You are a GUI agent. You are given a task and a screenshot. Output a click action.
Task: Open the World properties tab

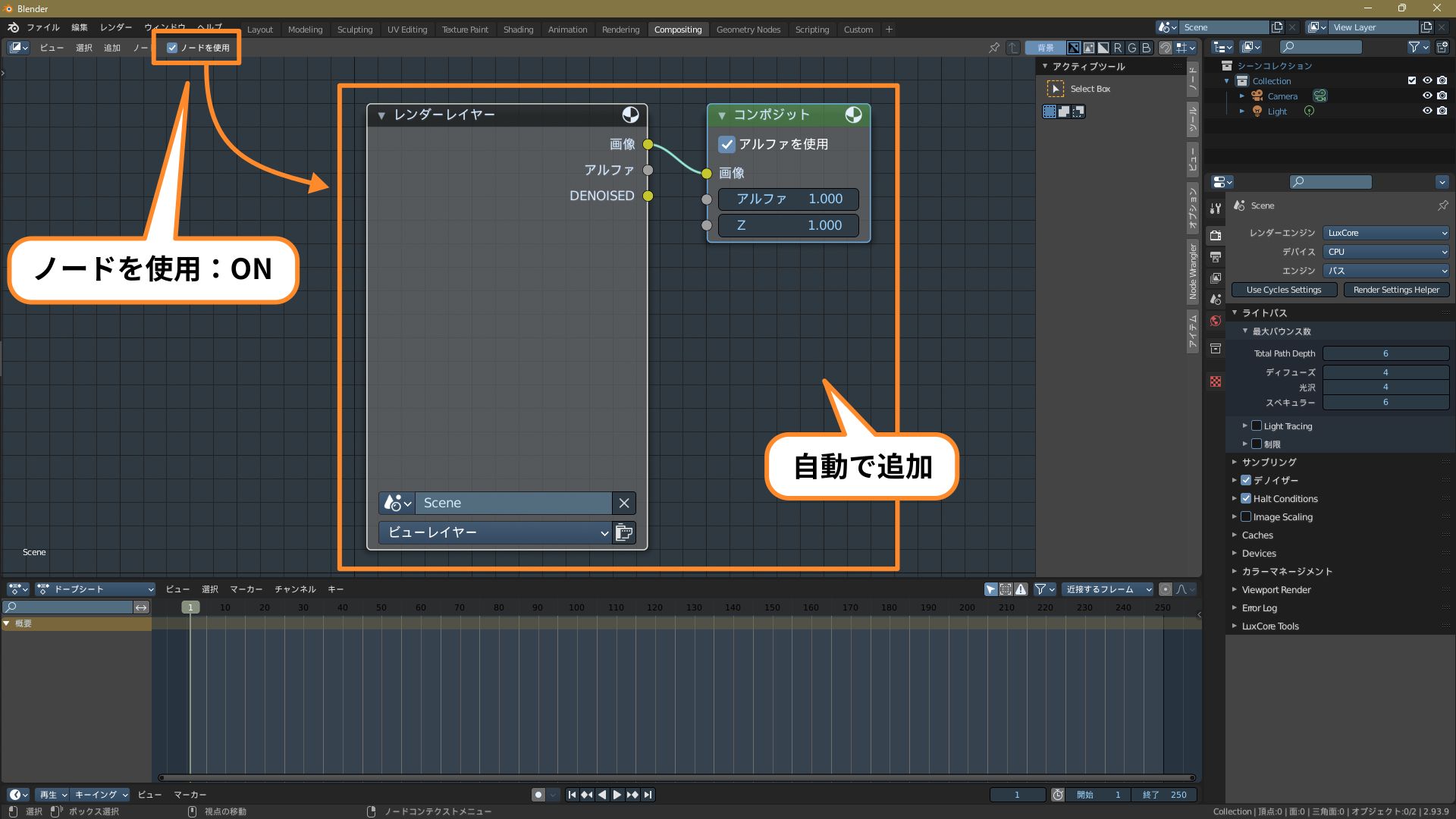[x=1216, y=321]
